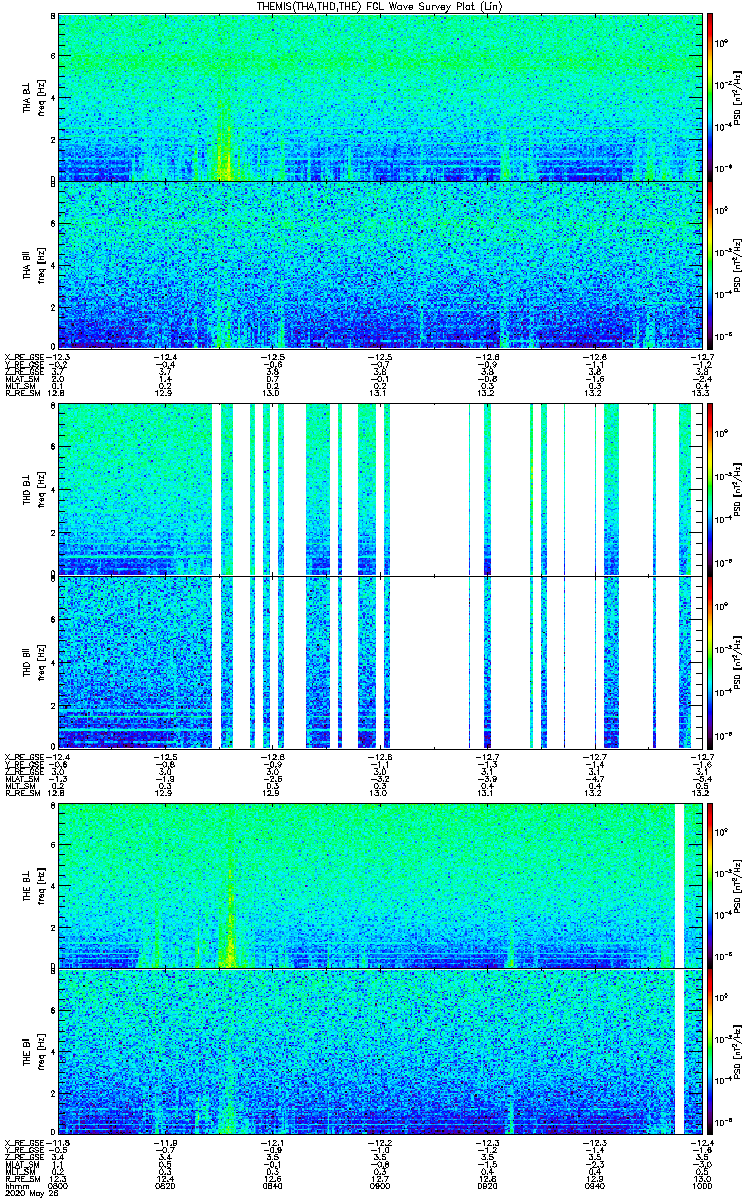Click the THA B-parallel freq [Hz] axis label
The height and width of the screenshot is (1200, 750).
pyautogui.click(x=40, y=264)
